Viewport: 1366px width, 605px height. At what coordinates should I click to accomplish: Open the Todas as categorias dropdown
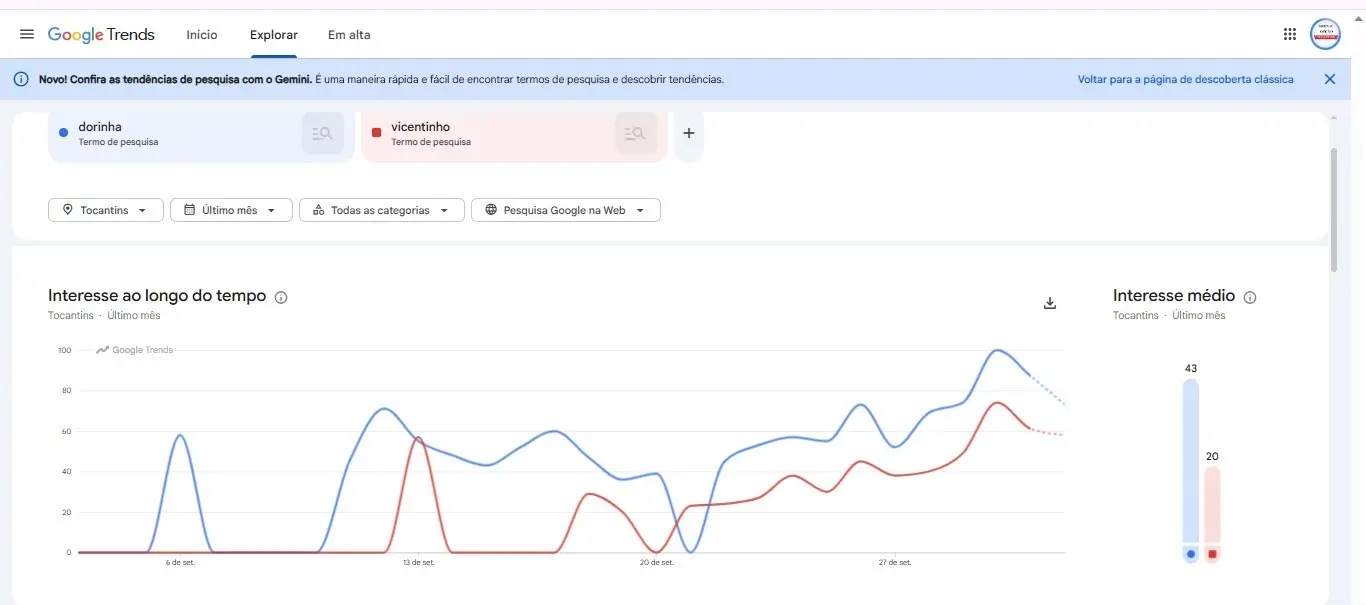click(382, 210)
